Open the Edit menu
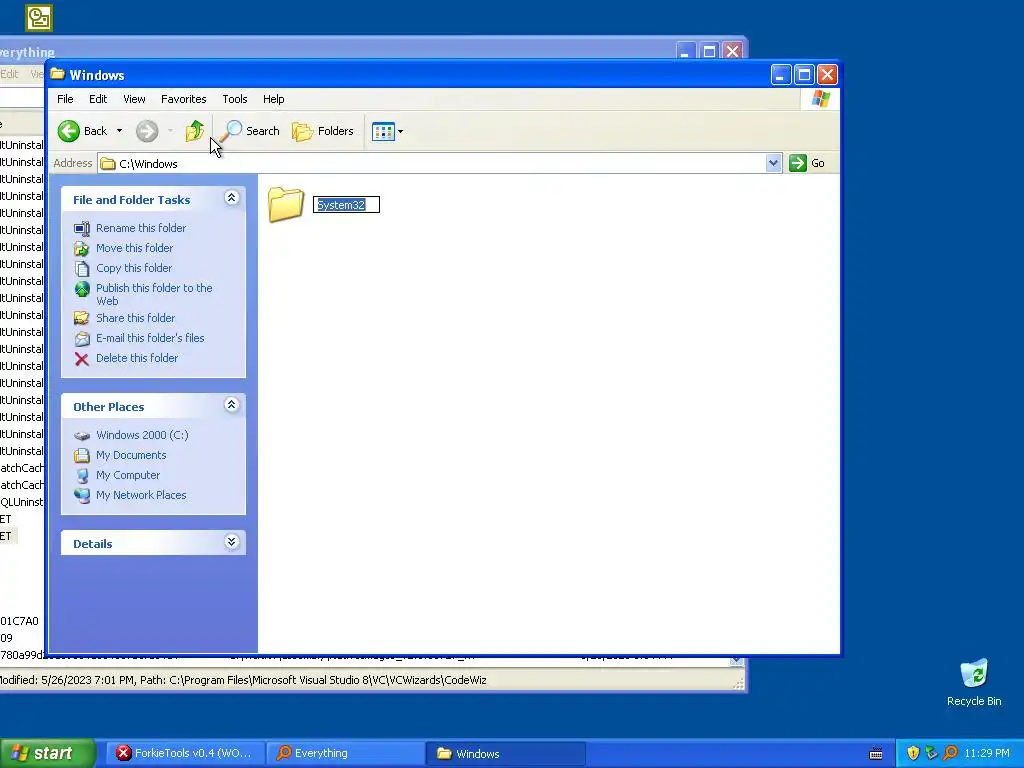The image size is (1024, 768). [98, 99]
